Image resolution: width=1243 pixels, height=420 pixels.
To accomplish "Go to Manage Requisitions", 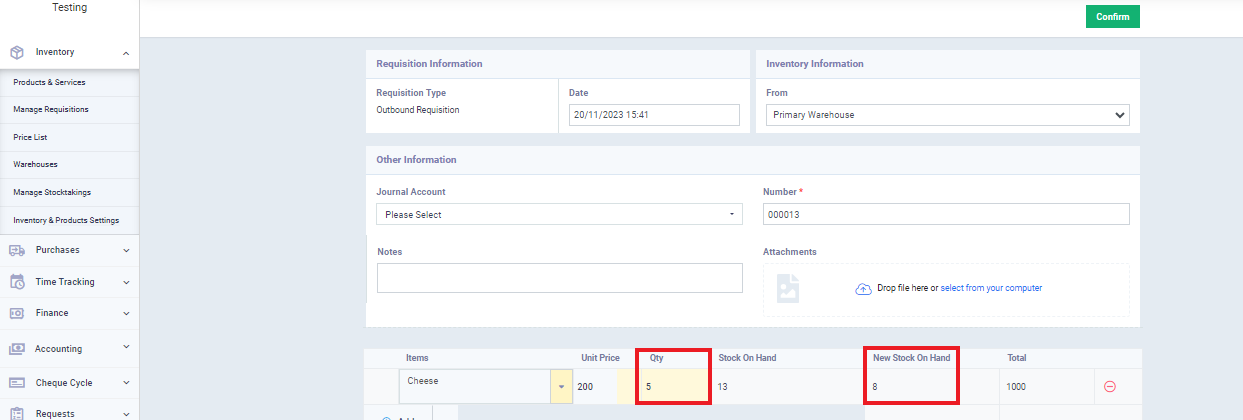I will [51, 109].
